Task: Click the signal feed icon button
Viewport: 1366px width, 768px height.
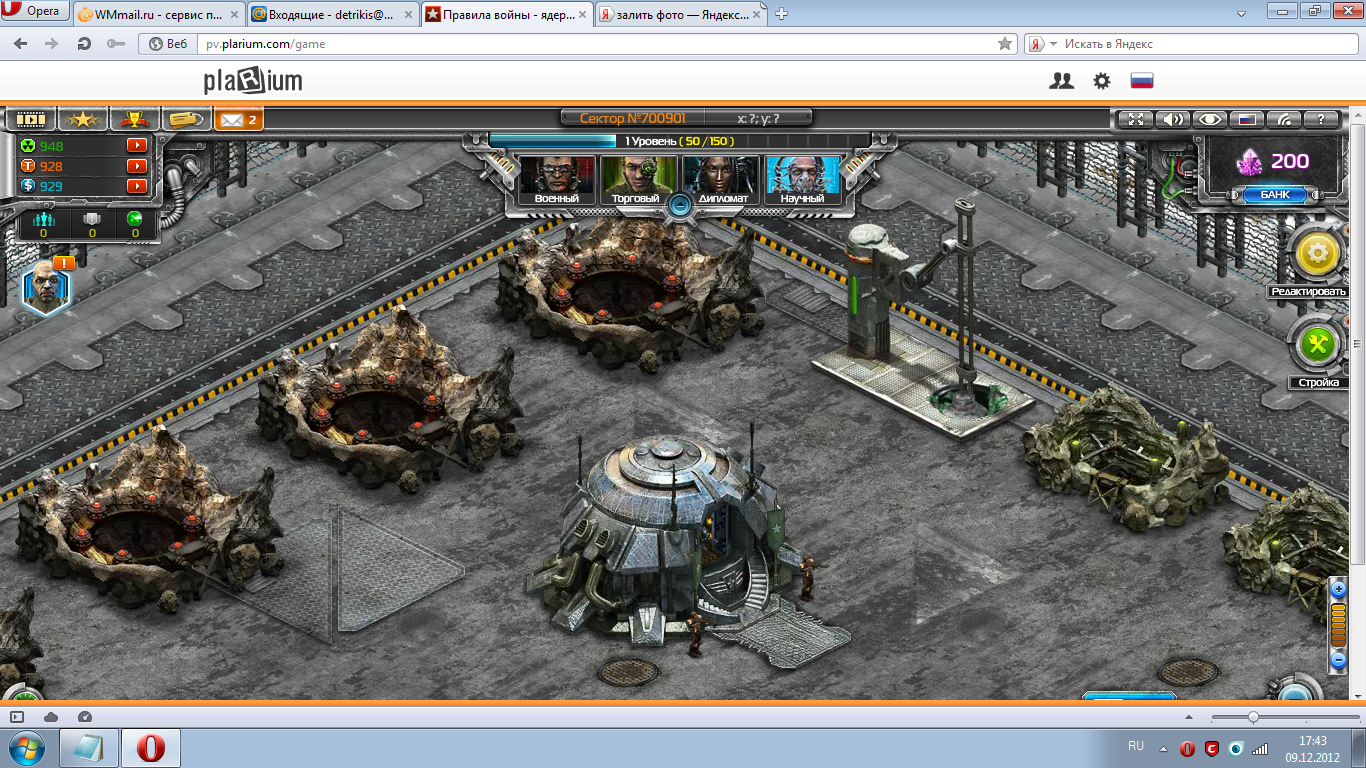Action: coord(1283,119)
